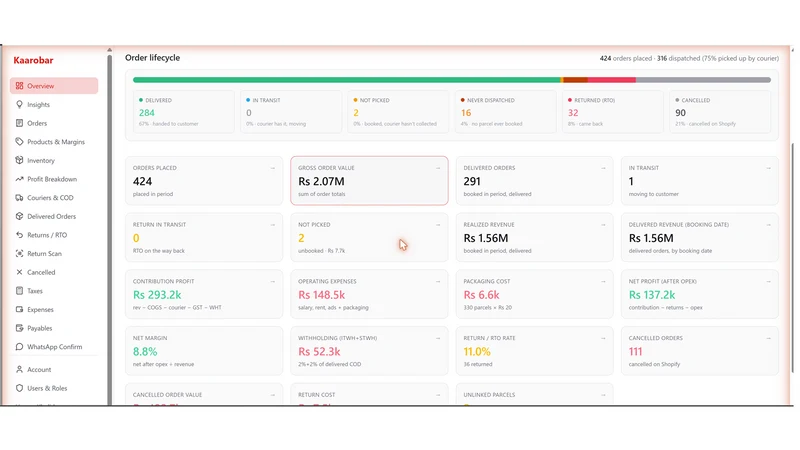The image size is (800, 450).
Task: Click the 'Rs 293.2k' contribution profit value
Action: pyautogui.click(x=157, y=295)
